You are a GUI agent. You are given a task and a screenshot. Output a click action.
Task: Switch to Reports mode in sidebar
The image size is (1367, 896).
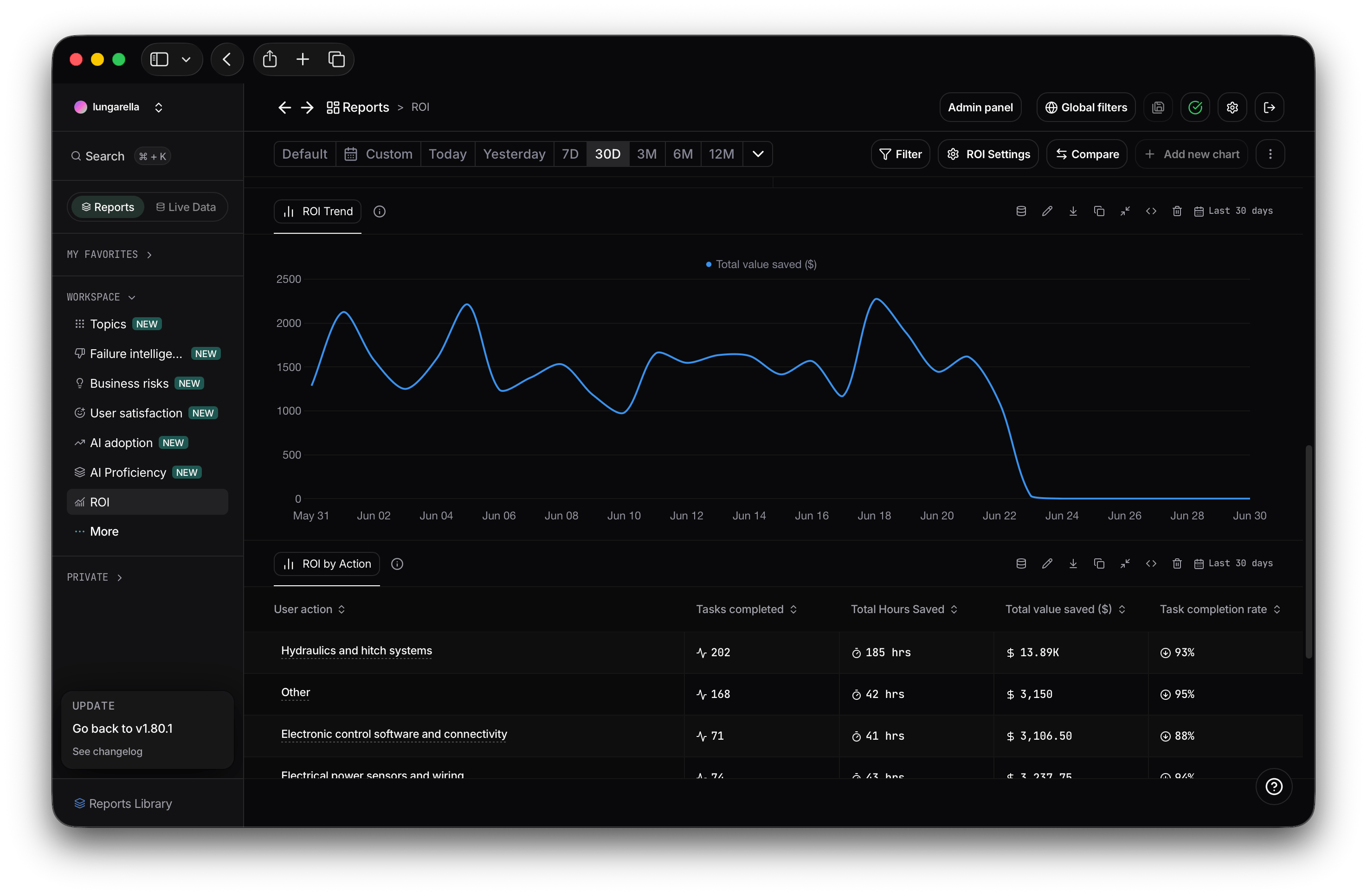tap(107, 207)
